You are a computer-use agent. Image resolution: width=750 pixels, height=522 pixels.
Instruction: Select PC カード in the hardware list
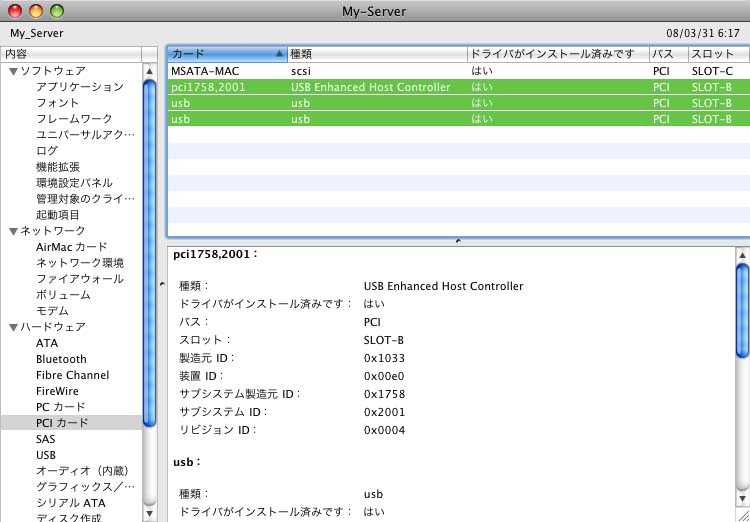tap(61, 407)
